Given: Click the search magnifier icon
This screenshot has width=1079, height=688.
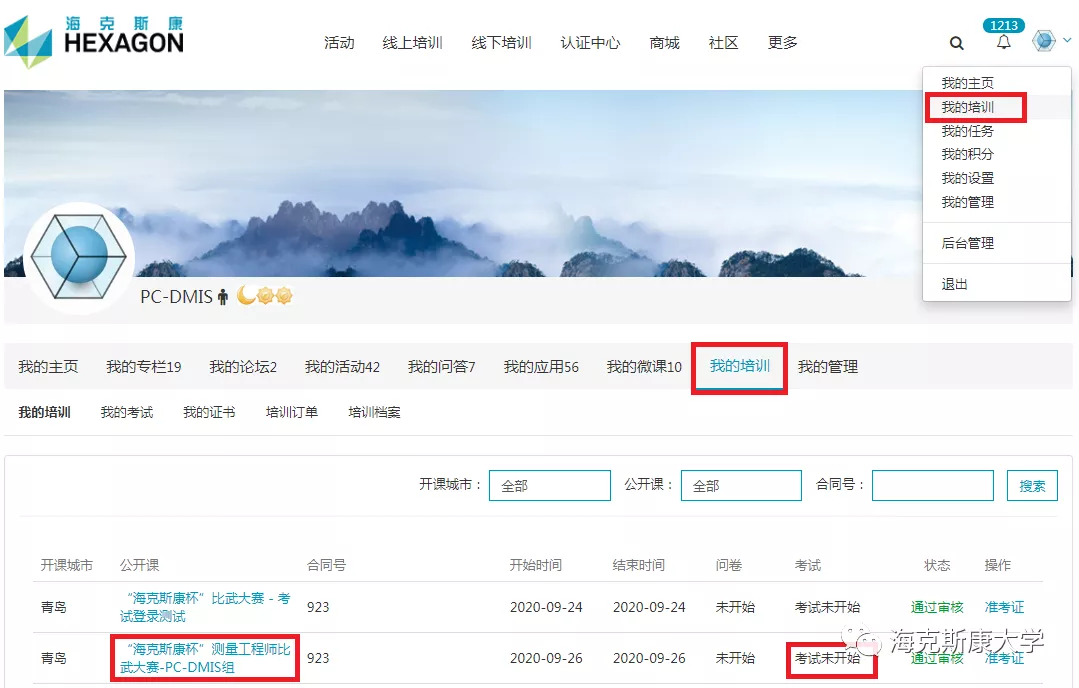Looking at the screenshot, I should tap(957, 43).
